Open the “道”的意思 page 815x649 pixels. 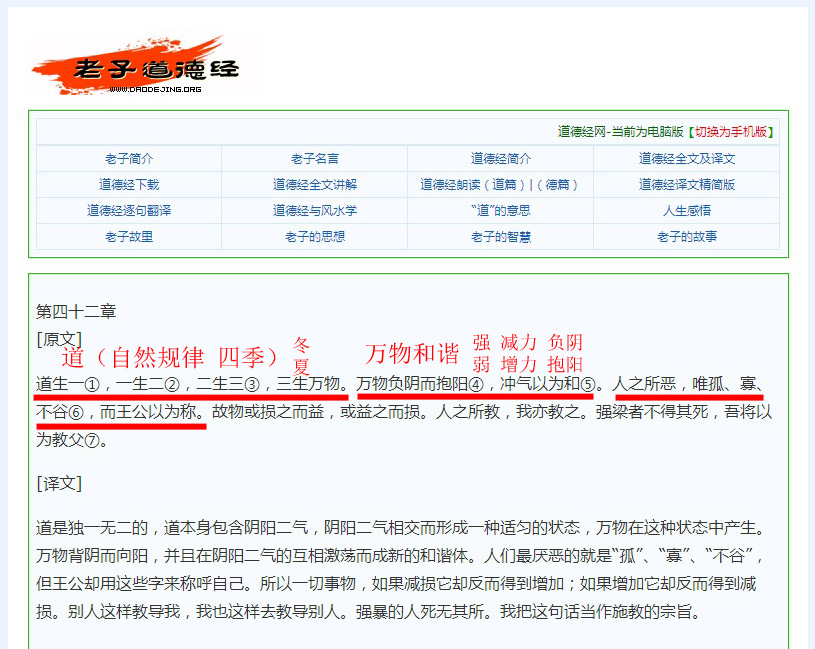point(501,210)
